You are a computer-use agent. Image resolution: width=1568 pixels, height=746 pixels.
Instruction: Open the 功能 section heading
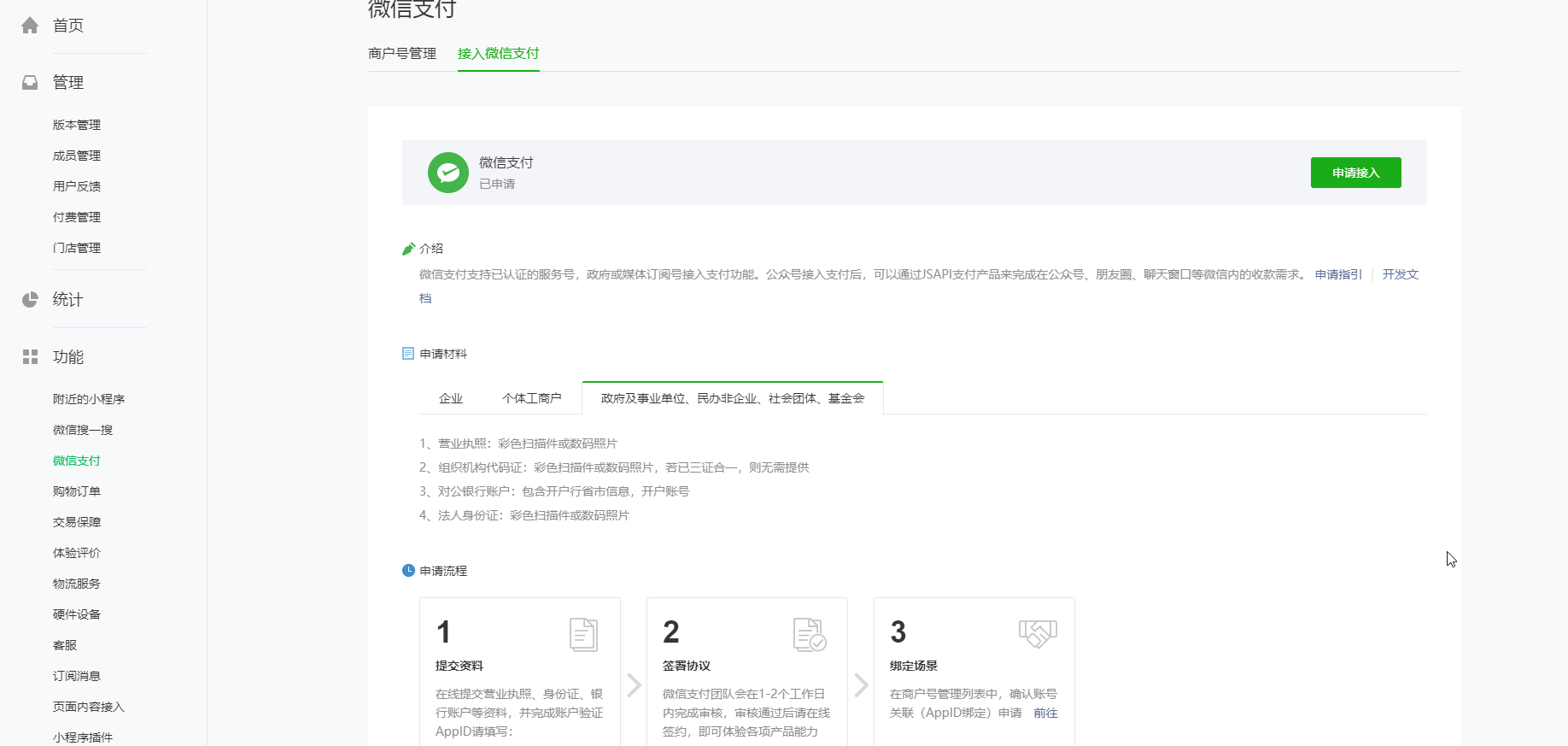(x=68, y=357)
